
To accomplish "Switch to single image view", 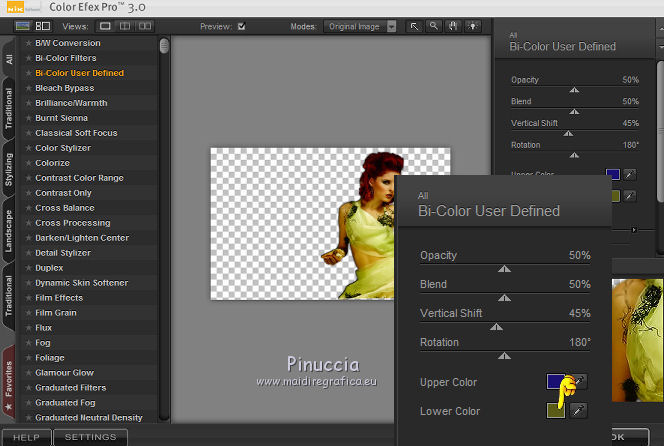I will [106, 26].
